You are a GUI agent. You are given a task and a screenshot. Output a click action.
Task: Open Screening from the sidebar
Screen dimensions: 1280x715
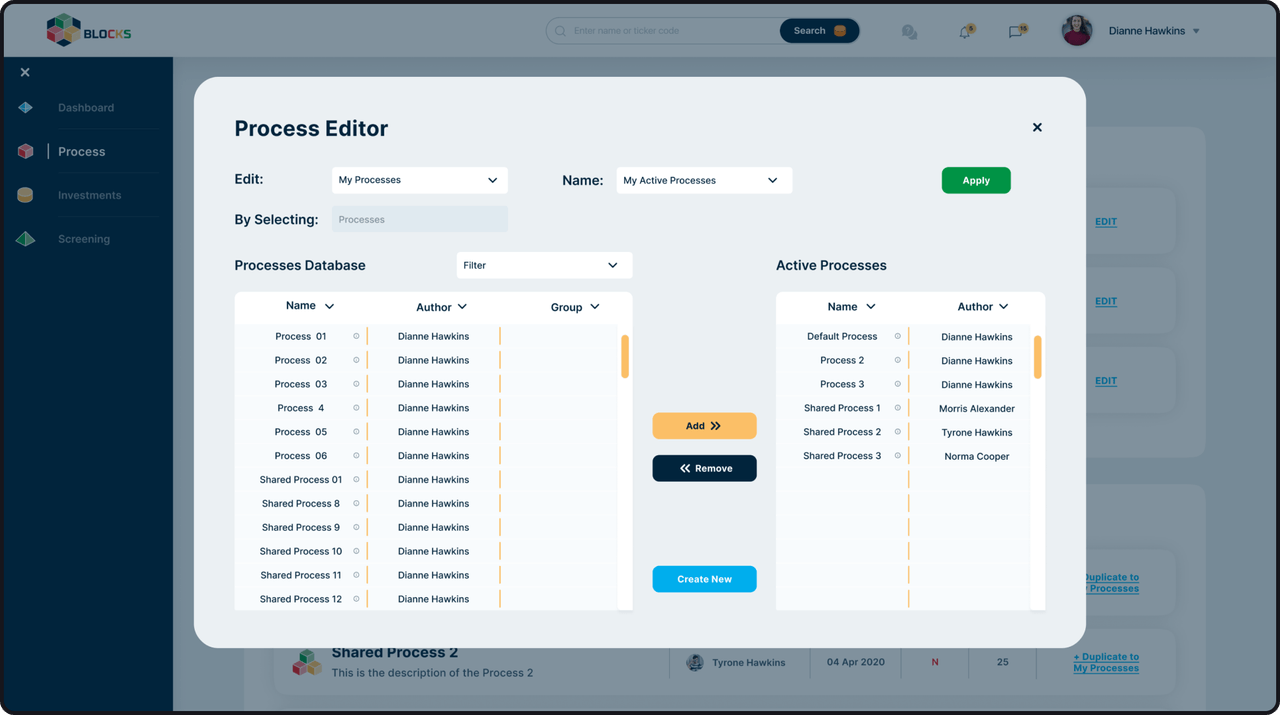[x=83, y=239]
